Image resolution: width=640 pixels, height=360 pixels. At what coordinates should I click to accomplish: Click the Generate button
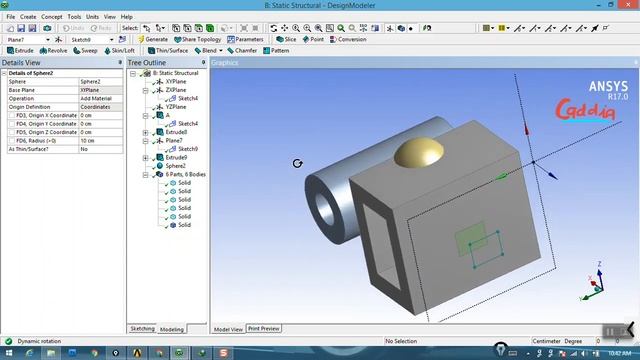pyautogui.click(x=153, y=40)
